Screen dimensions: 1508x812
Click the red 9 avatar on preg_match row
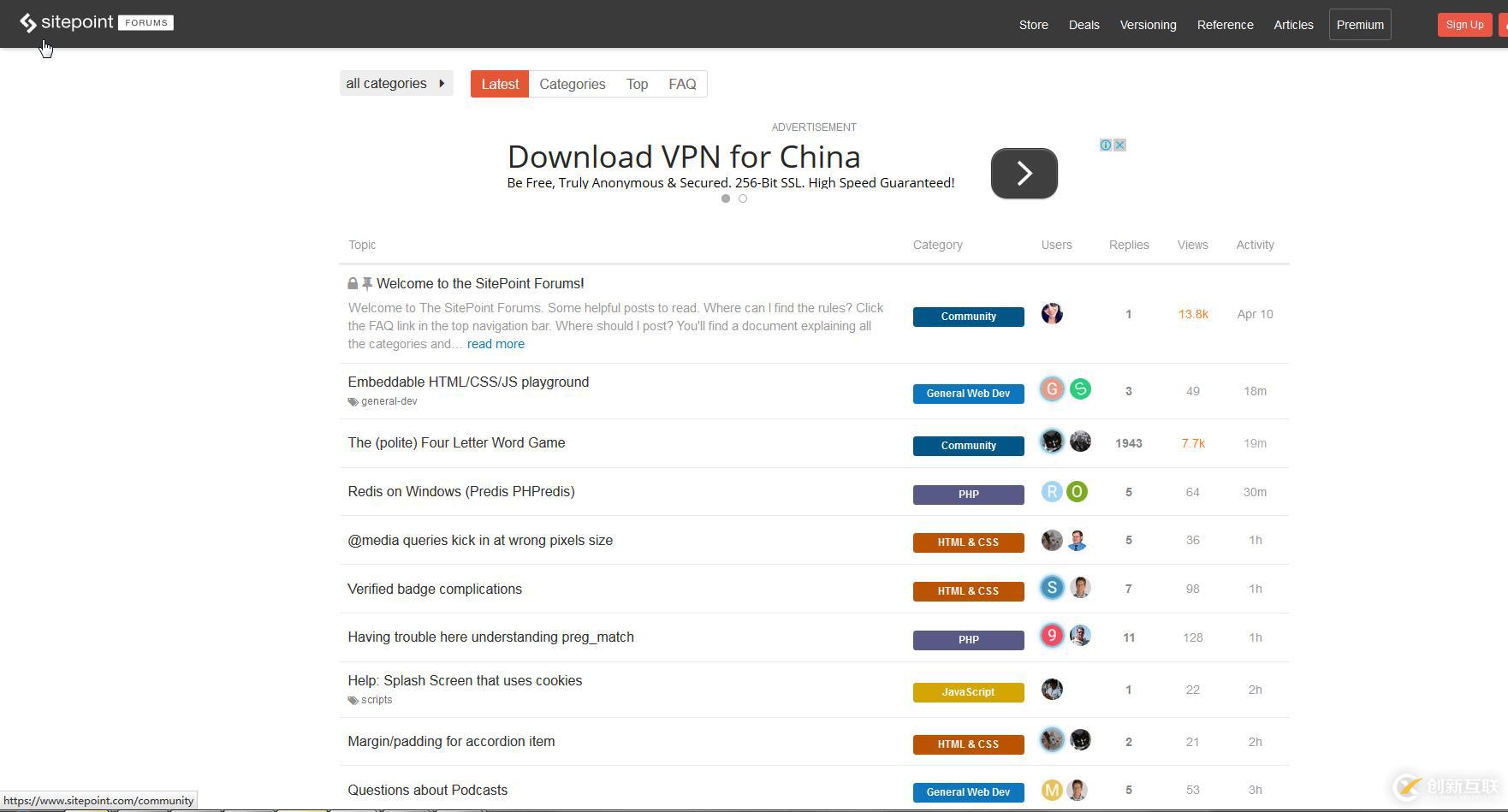(1052, 635)
